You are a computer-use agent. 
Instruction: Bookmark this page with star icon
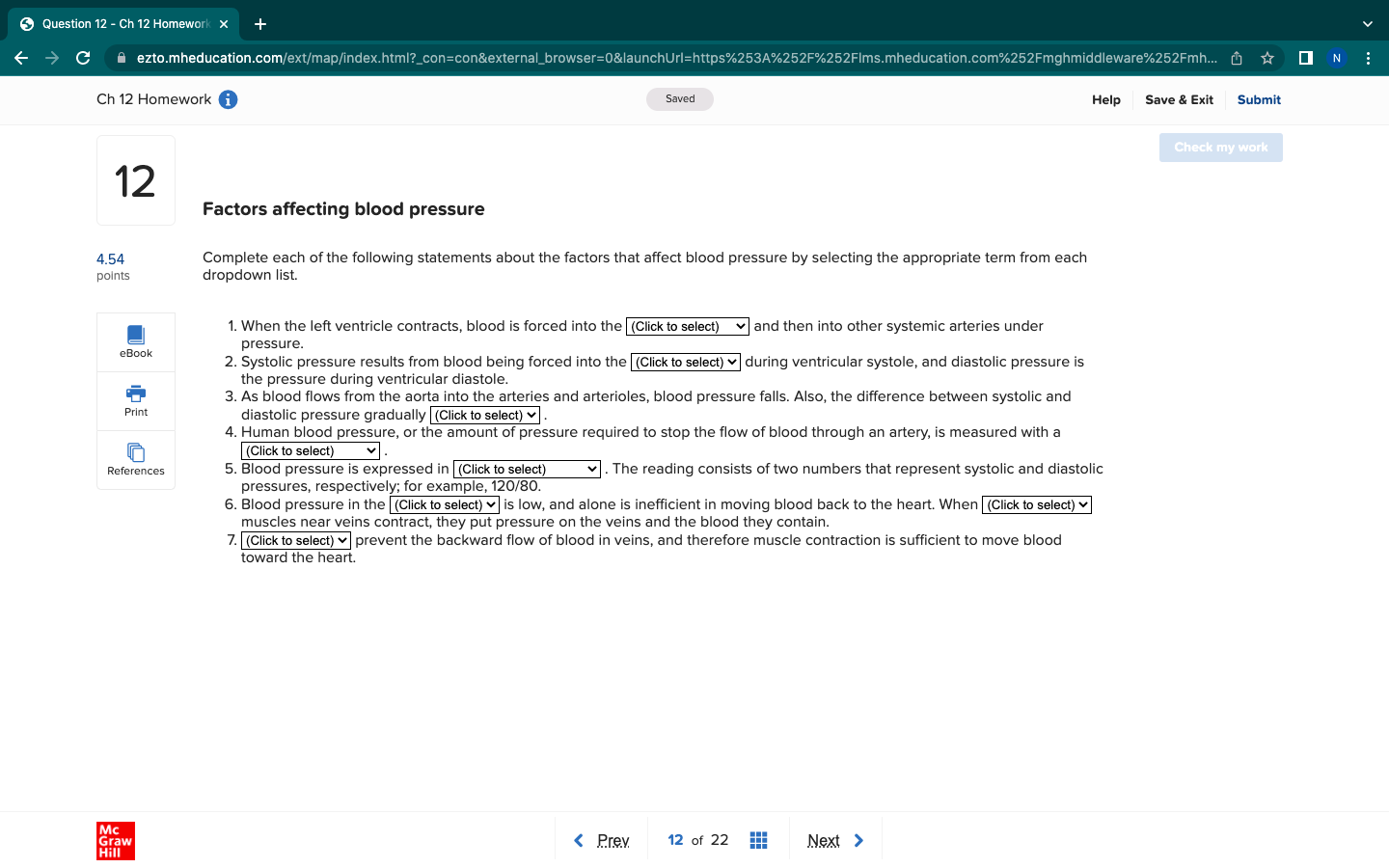[1267, 58]
